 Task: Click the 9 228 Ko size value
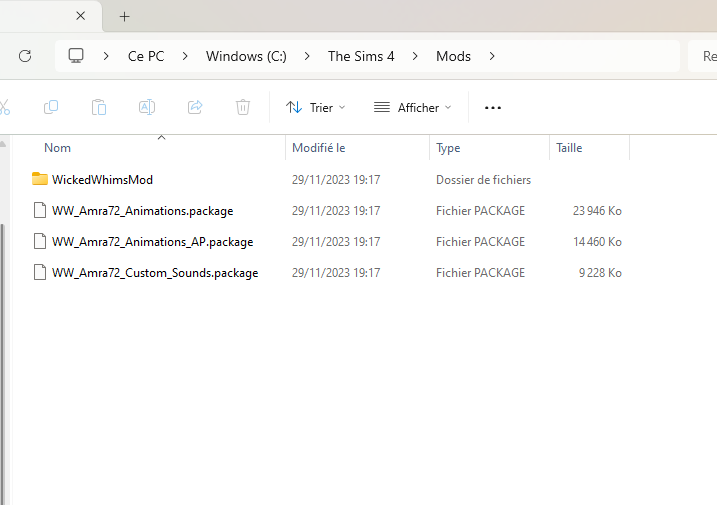point(600,273)
